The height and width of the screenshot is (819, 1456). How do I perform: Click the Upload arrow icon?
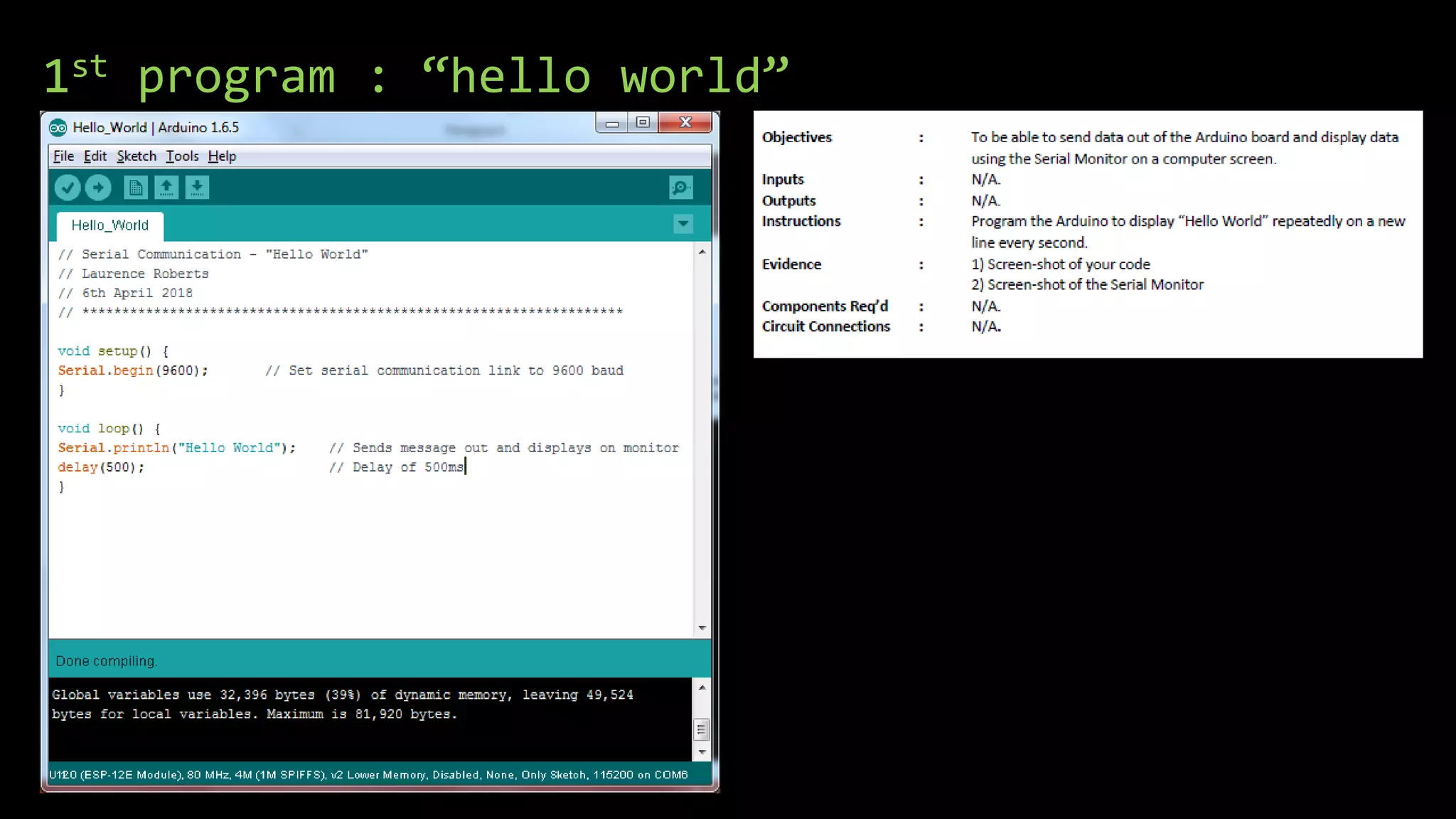coord(98,188)
